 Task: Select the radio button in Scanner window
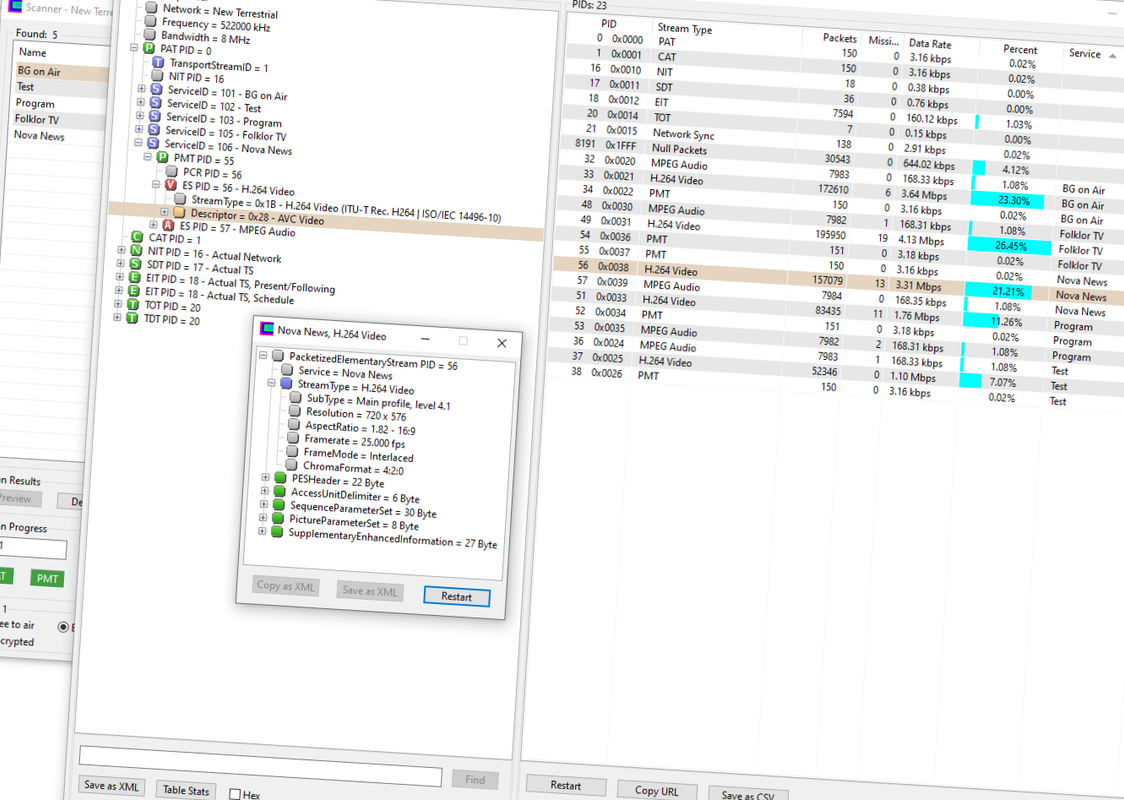pyautogui.click(x=63, y=627)
